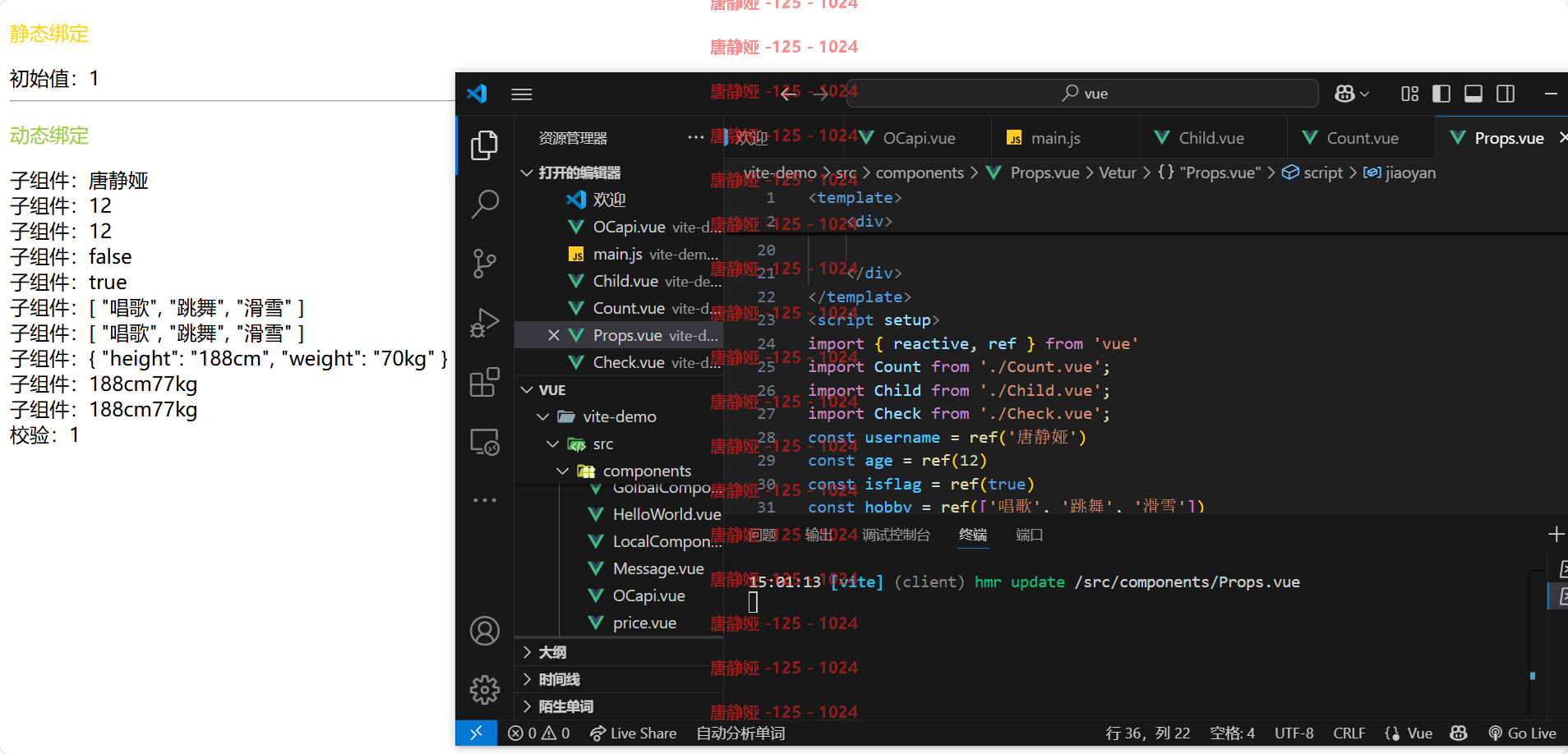
Task: Switch to OCapi.vue editor tab
Action: (917, 138)
